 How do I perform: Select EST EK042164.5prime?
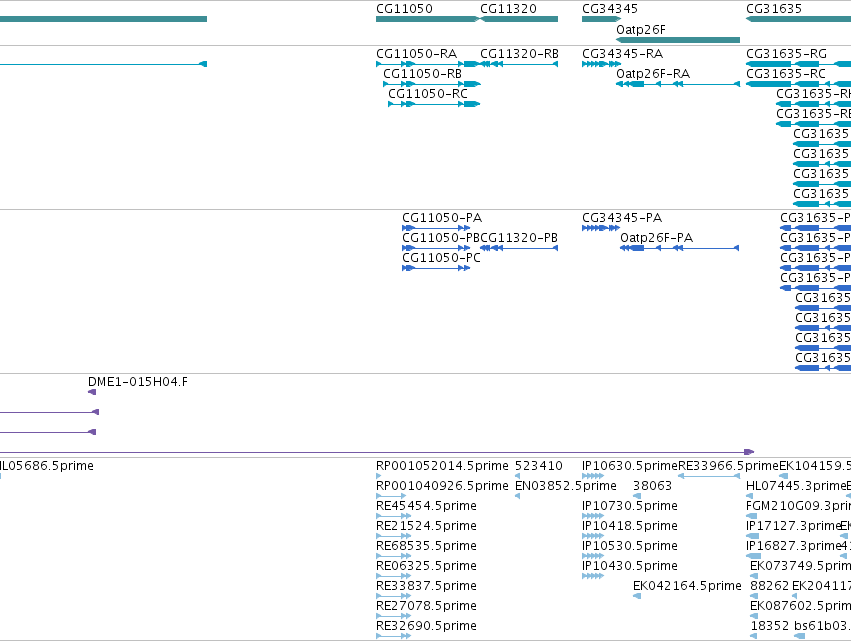tap(637, 596)
